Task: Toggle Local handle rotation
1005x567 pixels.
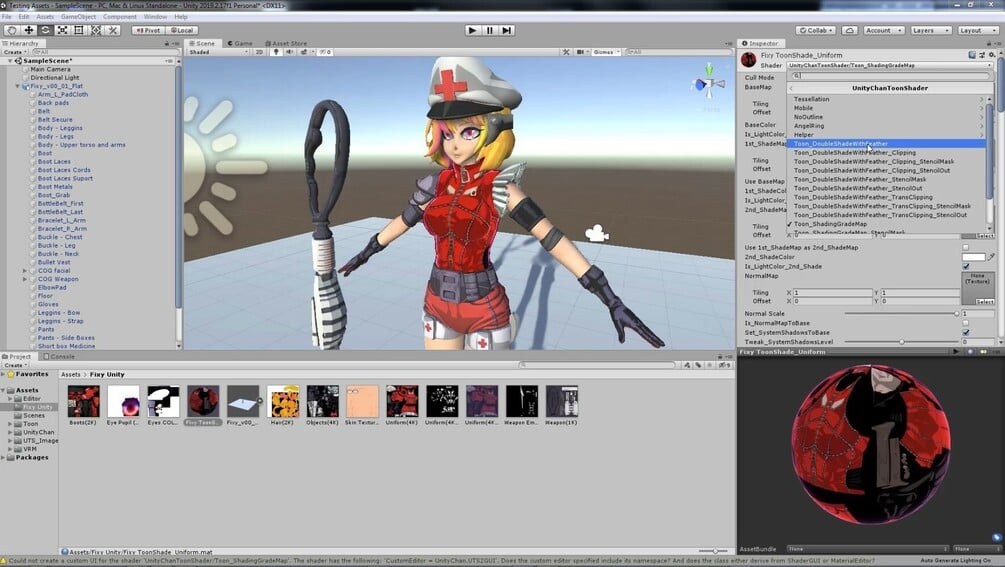Action: [x=182, y=30]
